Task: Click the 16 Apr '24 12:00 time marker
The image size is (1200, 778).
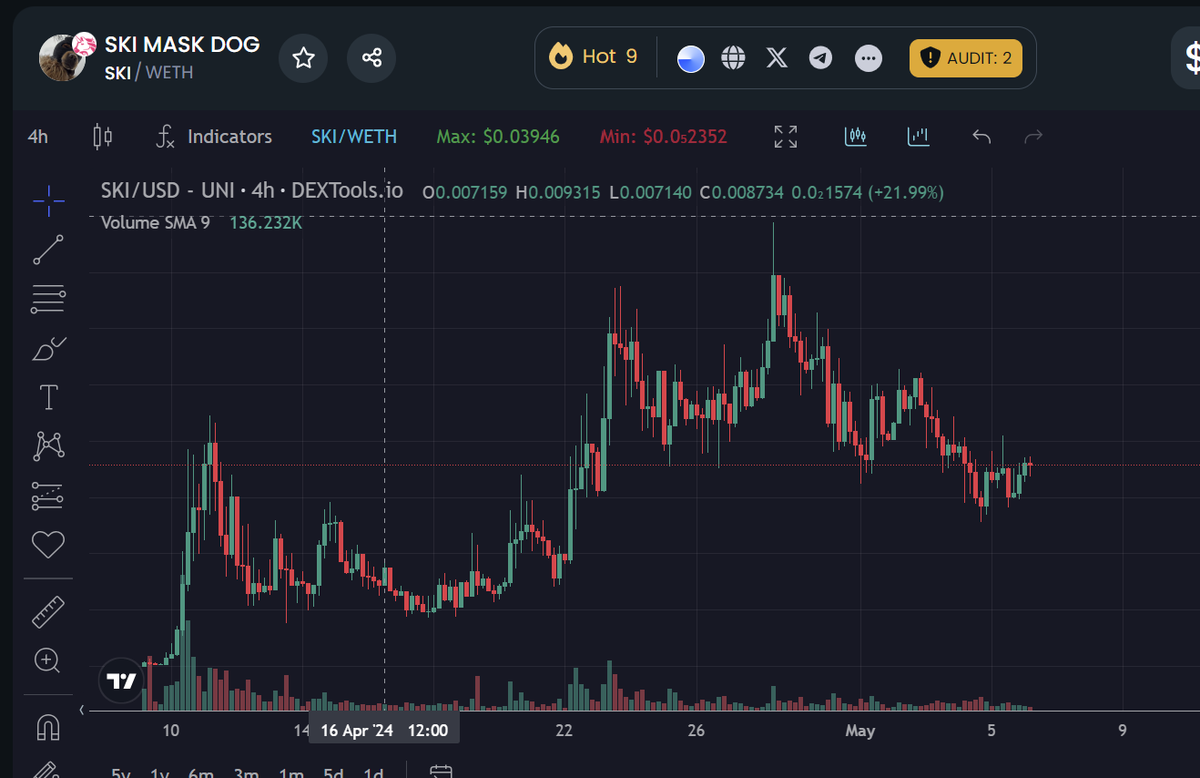Action: (x=384, y=730)
